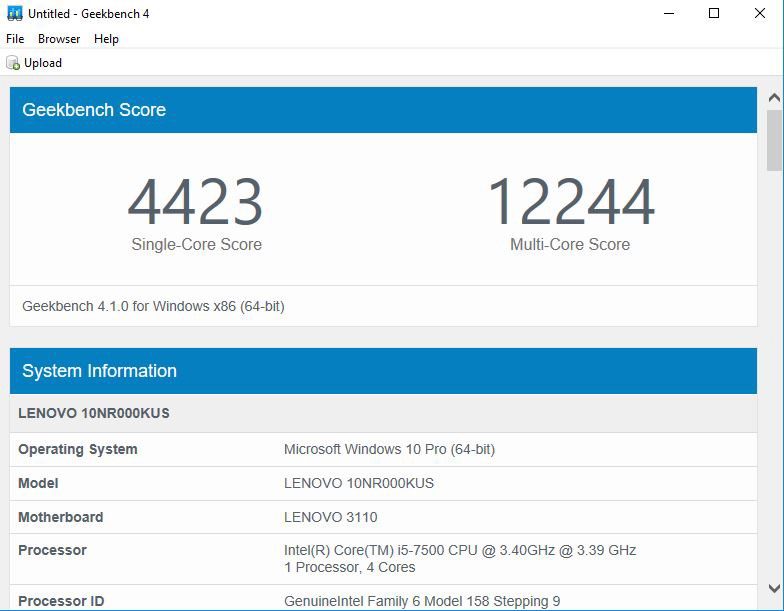Click the vertical scrollbar thumb
The height and width of the screenshot is (611, 784).
[x=774, y=140]
